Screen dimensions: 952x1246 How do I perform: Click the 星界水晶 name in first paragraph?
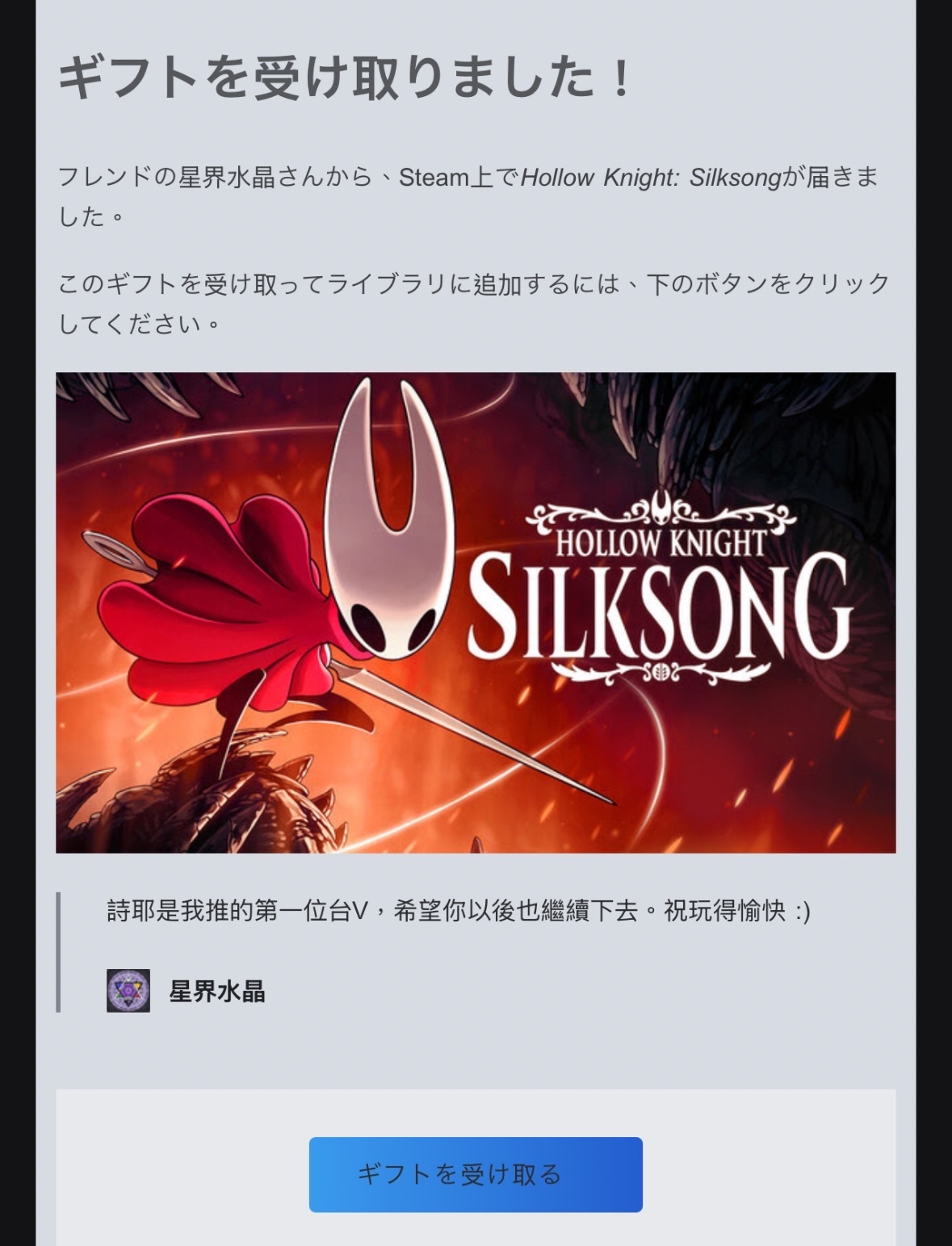click(x=227, y=177)
